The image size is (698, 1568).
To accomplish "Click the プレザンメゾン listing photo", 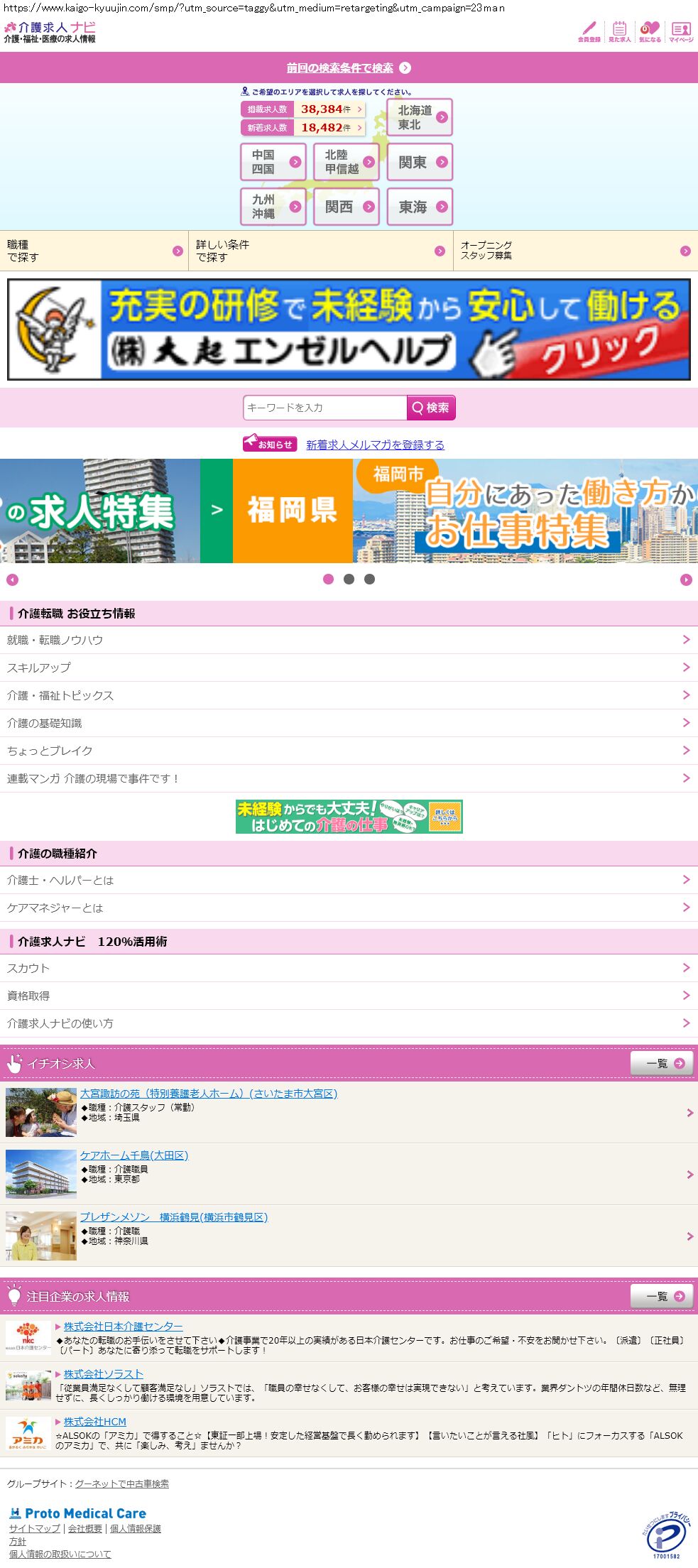I will 41,1236.
